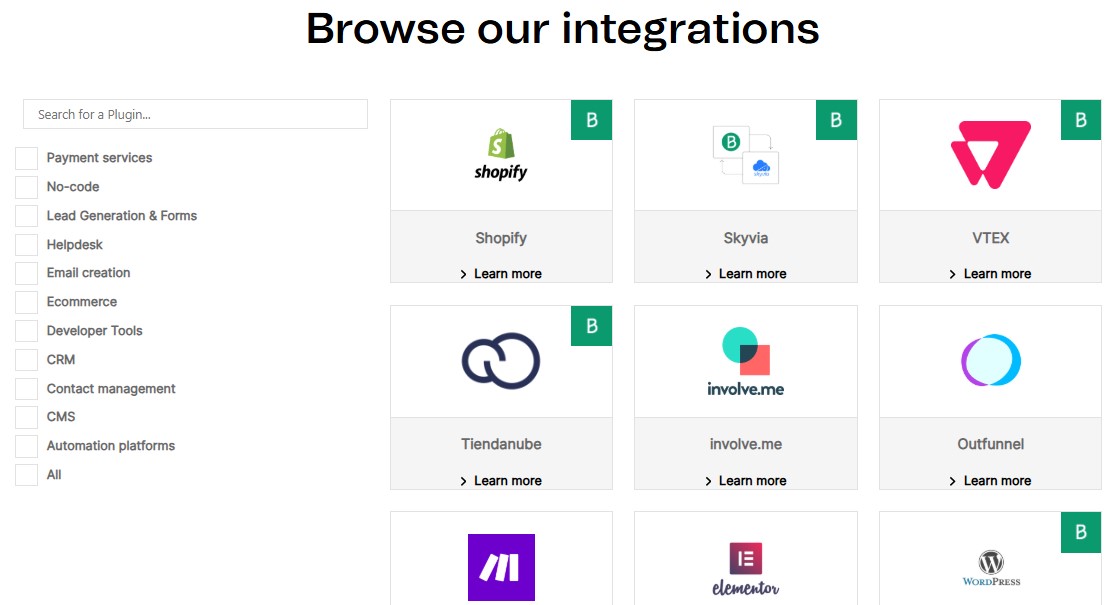Click green B badge on Skyvia card
The image size is (1119, 605).
click(x=836, y=120)
